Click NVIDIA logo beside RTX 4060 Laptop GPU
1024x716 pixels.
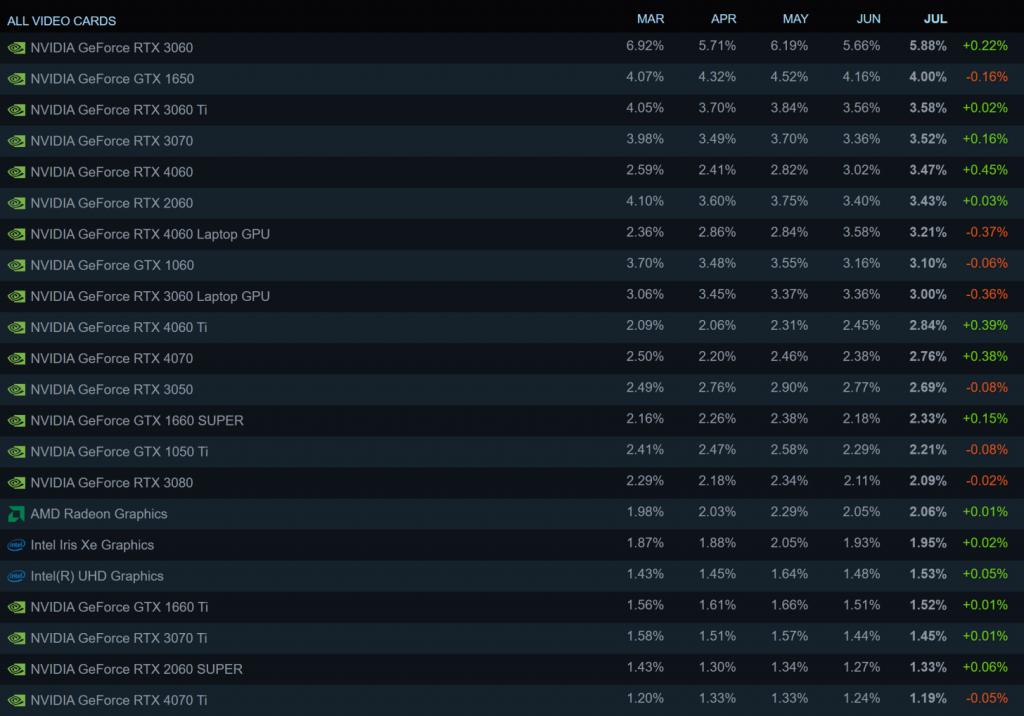[16, 234]
